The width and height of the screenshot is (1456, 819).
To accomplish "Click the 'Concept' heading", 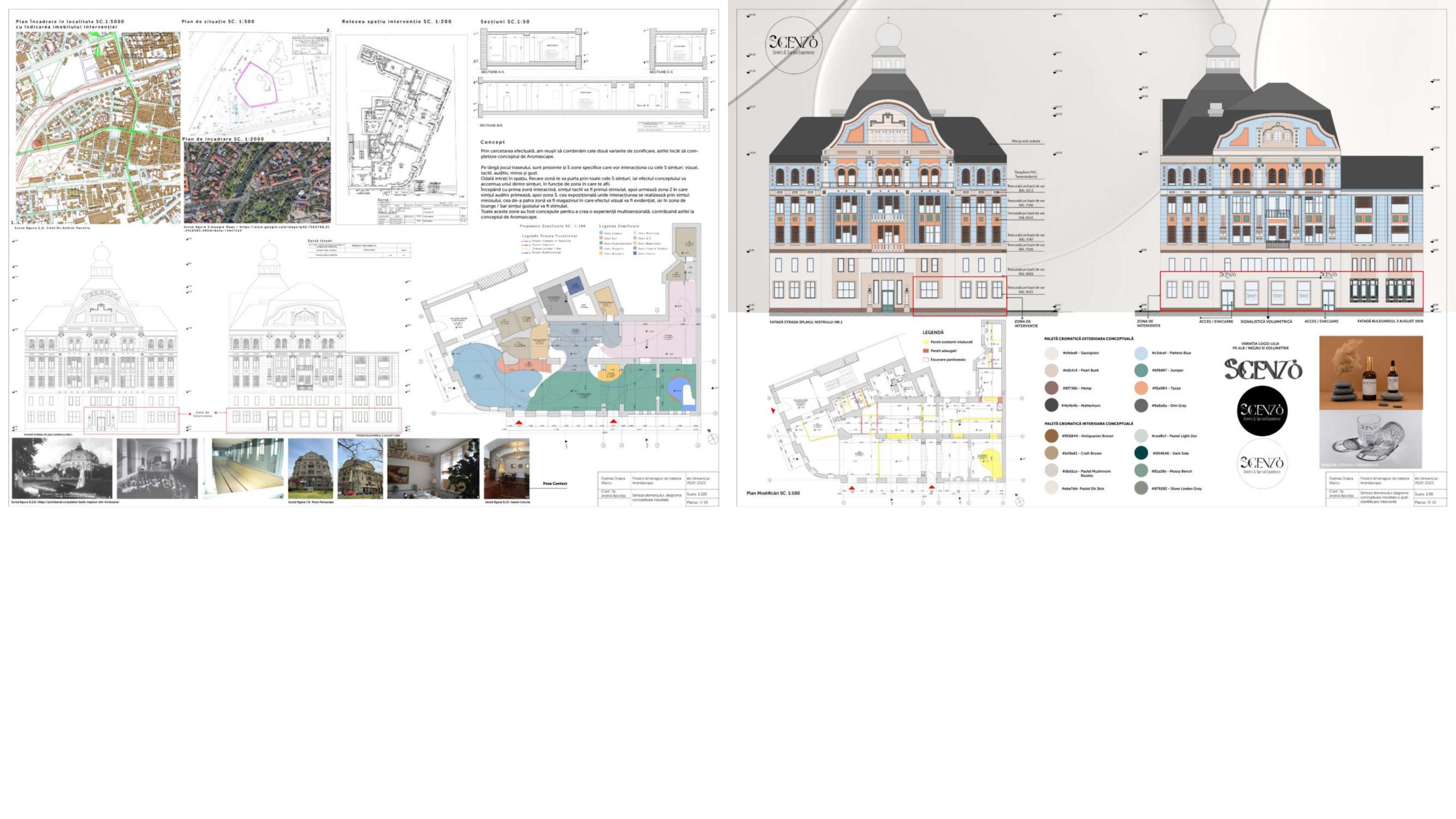I will click(x=493, y=142).
